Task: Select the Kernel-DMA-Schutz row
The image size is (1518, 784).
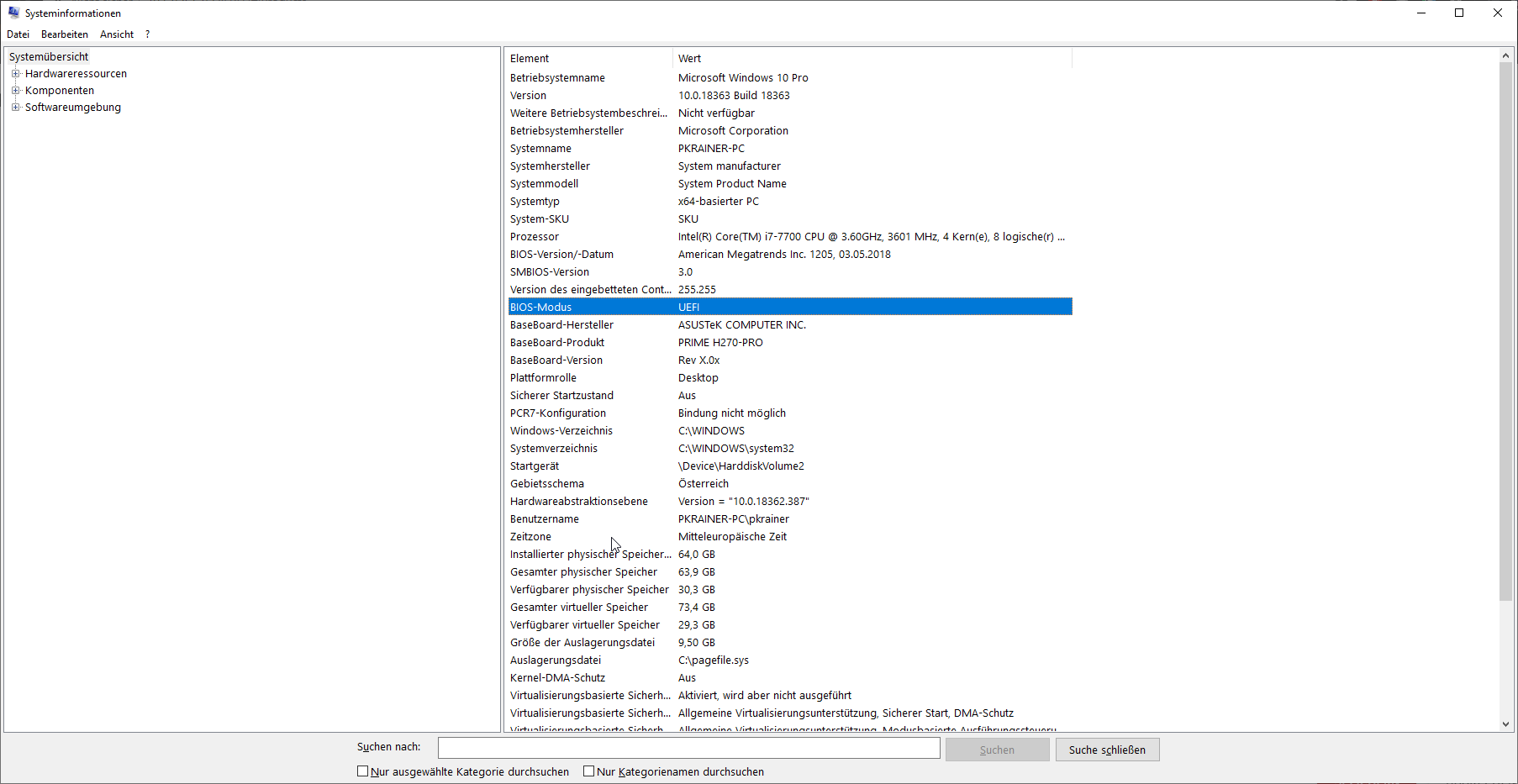Action: tap(790, 678)
